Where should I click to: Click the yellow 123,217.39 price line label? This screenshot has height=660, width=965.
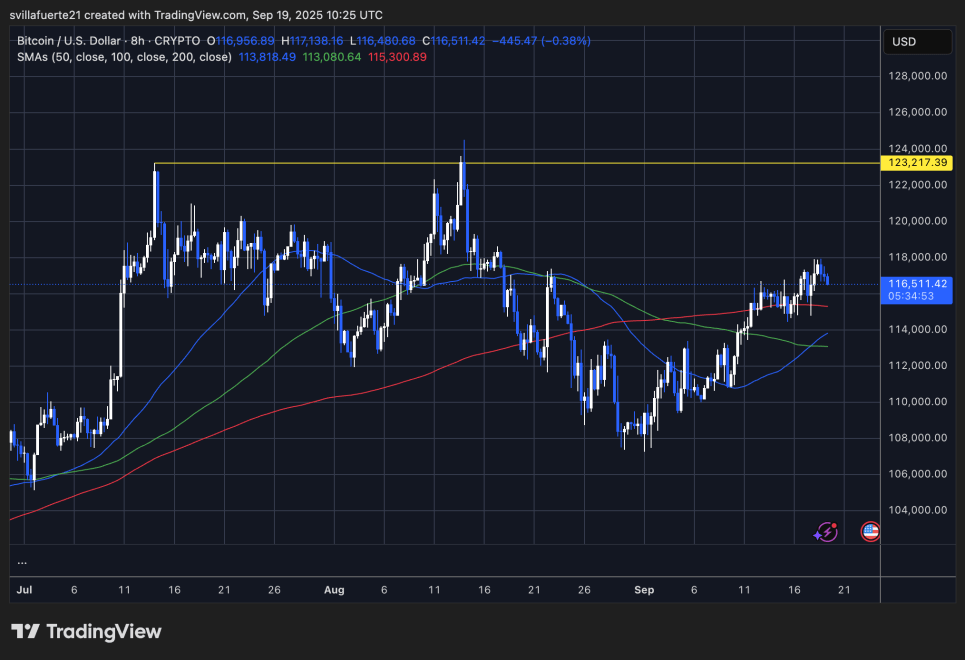click(x=916, y=162)
